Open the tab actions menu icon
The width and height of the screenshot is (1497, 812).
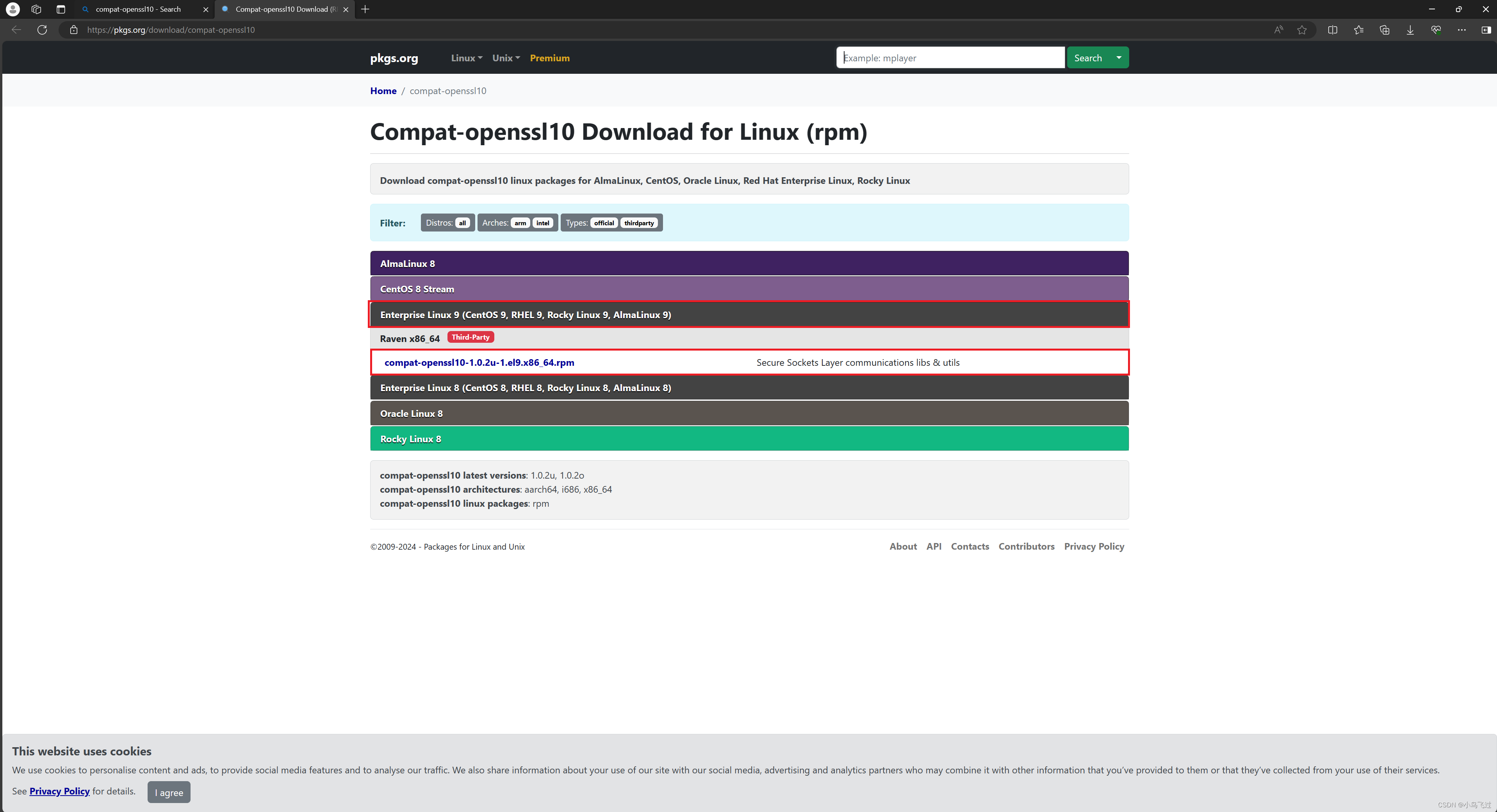(61, 9)
